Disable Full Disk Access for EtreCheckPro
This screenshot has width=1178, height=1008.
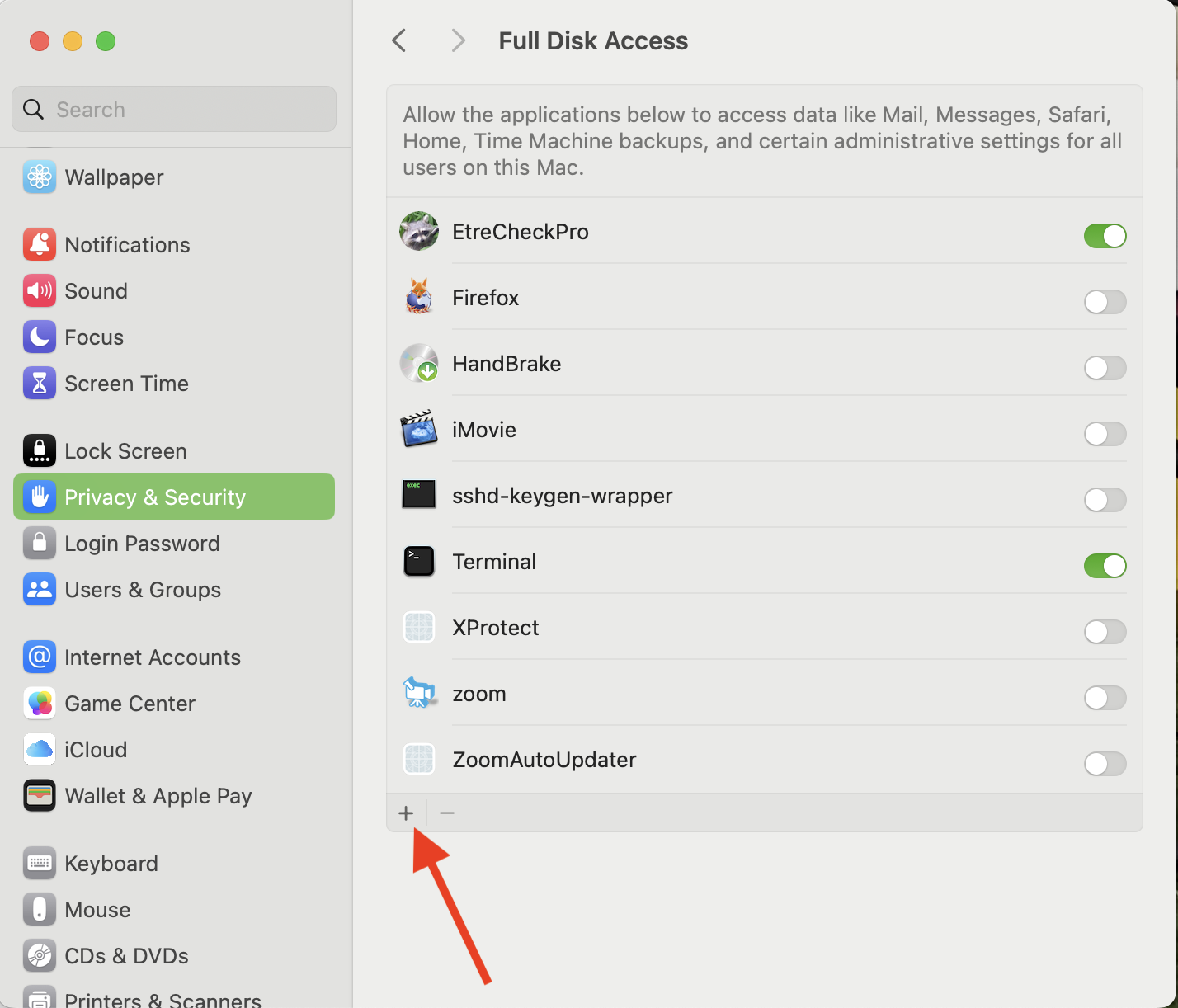(x=1105, y=236)
